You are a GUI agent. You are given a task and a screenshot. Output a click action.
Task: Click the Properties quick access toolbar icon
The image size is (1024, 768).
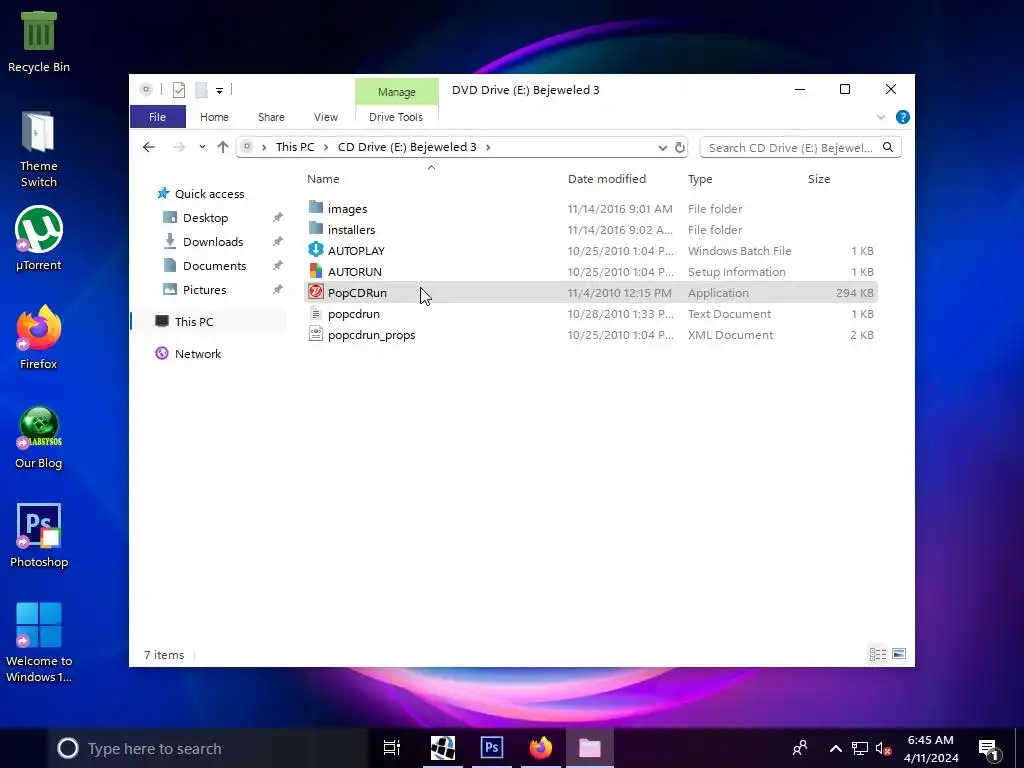coord(178,89)
